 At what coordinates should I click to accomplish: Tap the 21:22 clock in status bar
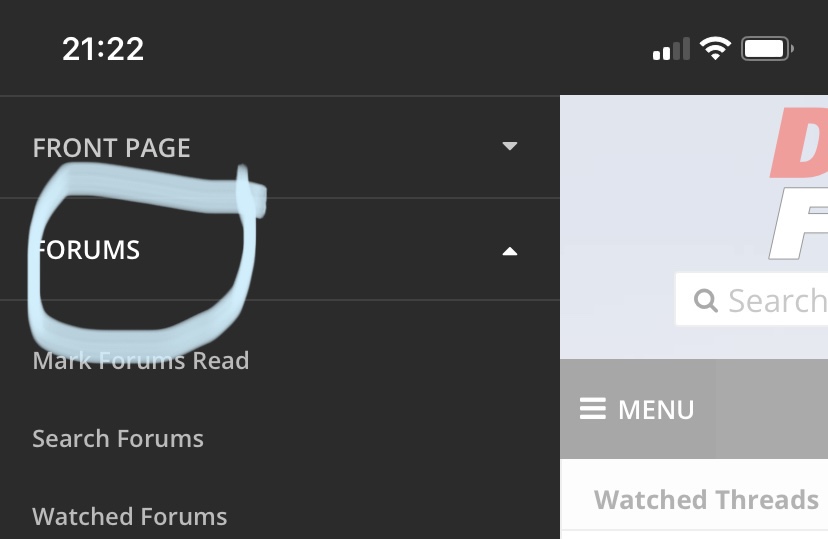[103, 48]
